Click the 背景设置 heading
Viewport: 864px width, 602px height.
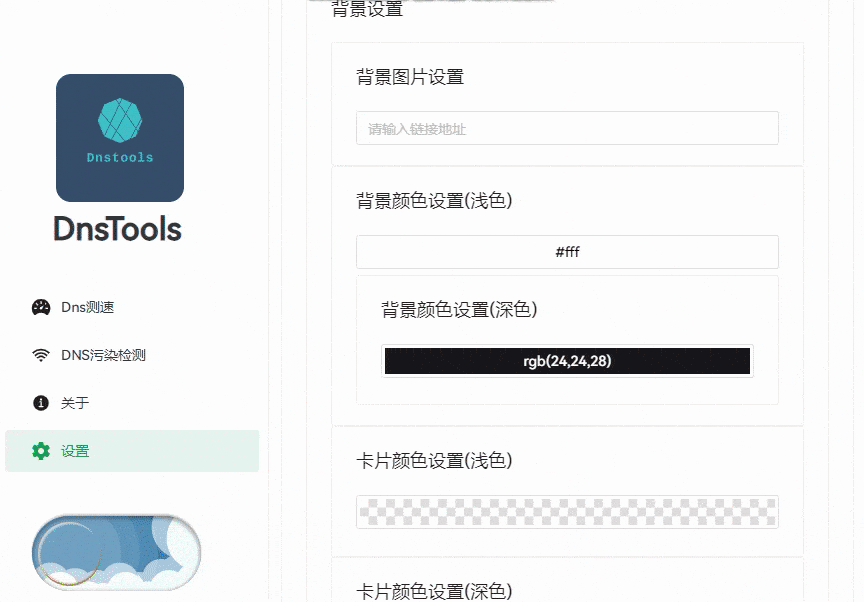tap(365, 10)
